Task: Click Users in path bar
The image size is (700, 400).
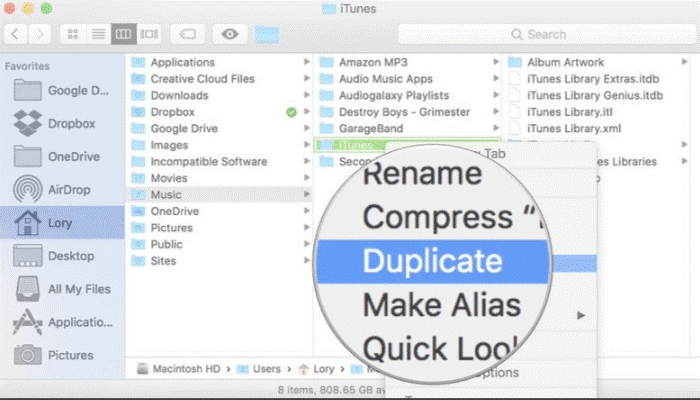Action: 259,369
